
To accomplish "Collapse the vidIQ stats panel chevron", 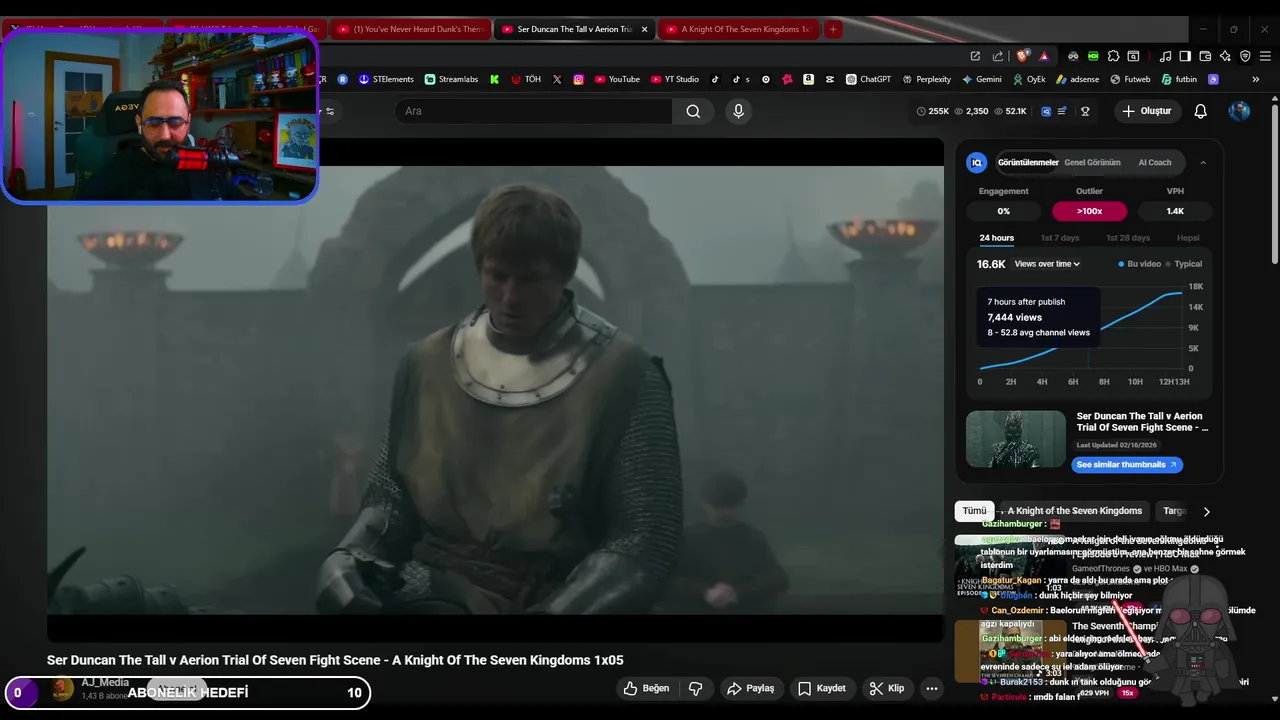I will click(x=1203, y=162).
